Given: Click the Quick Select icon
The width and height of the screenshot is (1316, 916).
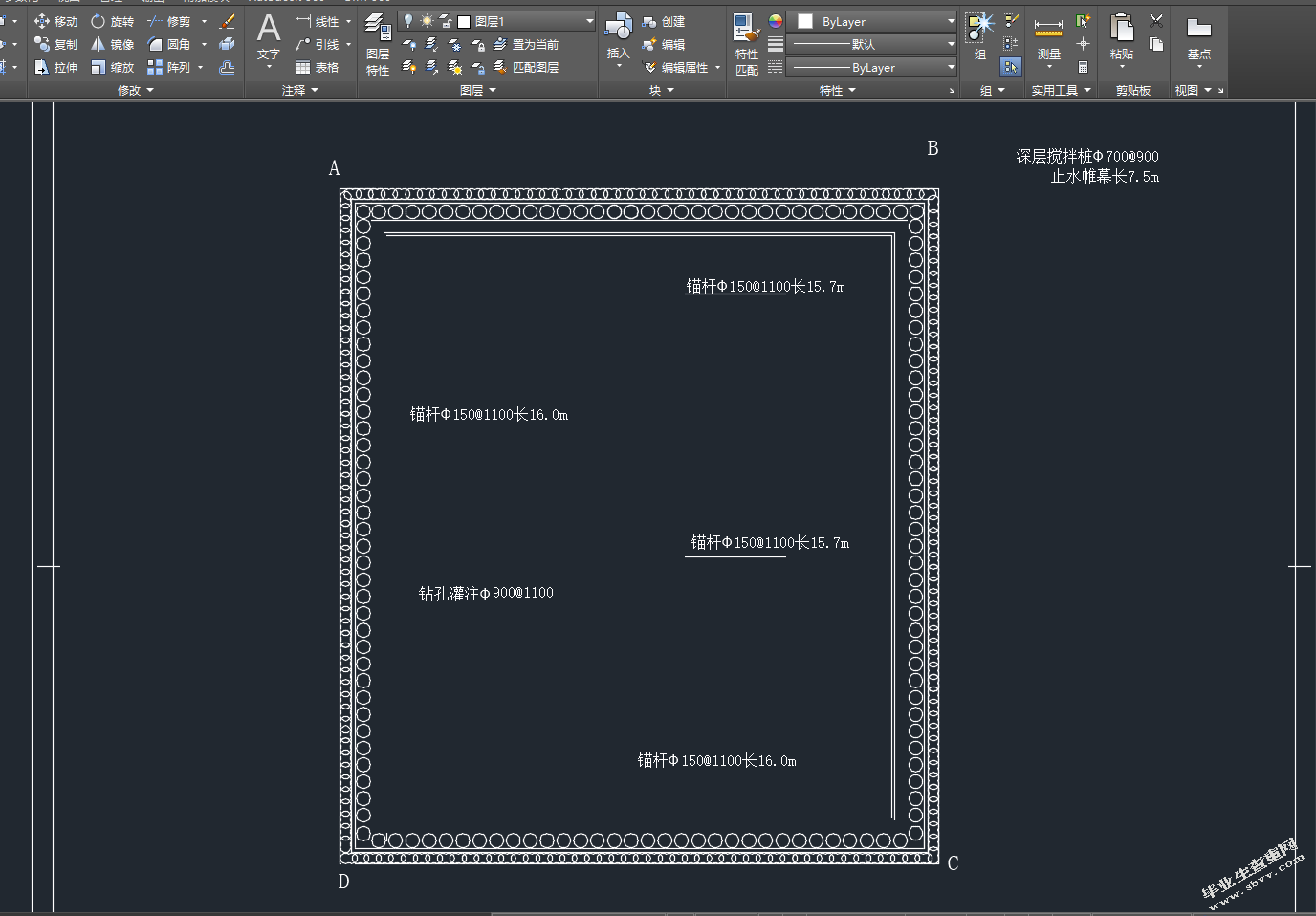Looking at the screenshot, I should [x=1083, y=21].
